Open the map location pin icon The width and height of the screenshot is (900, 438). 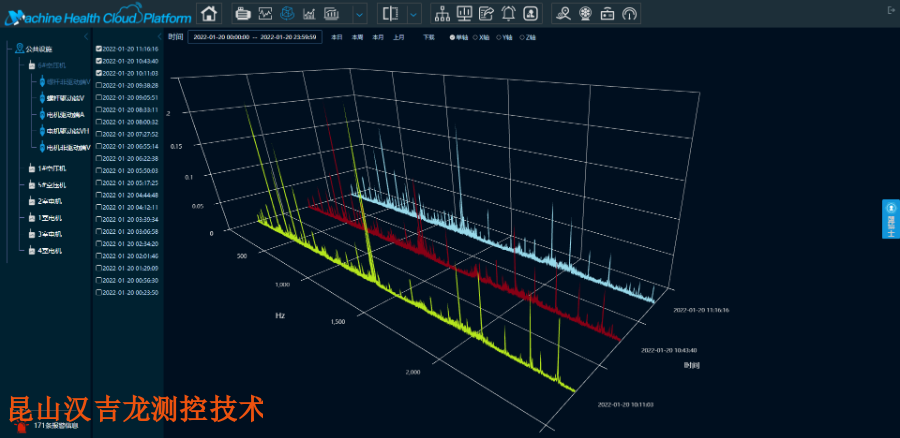[563, 13]
